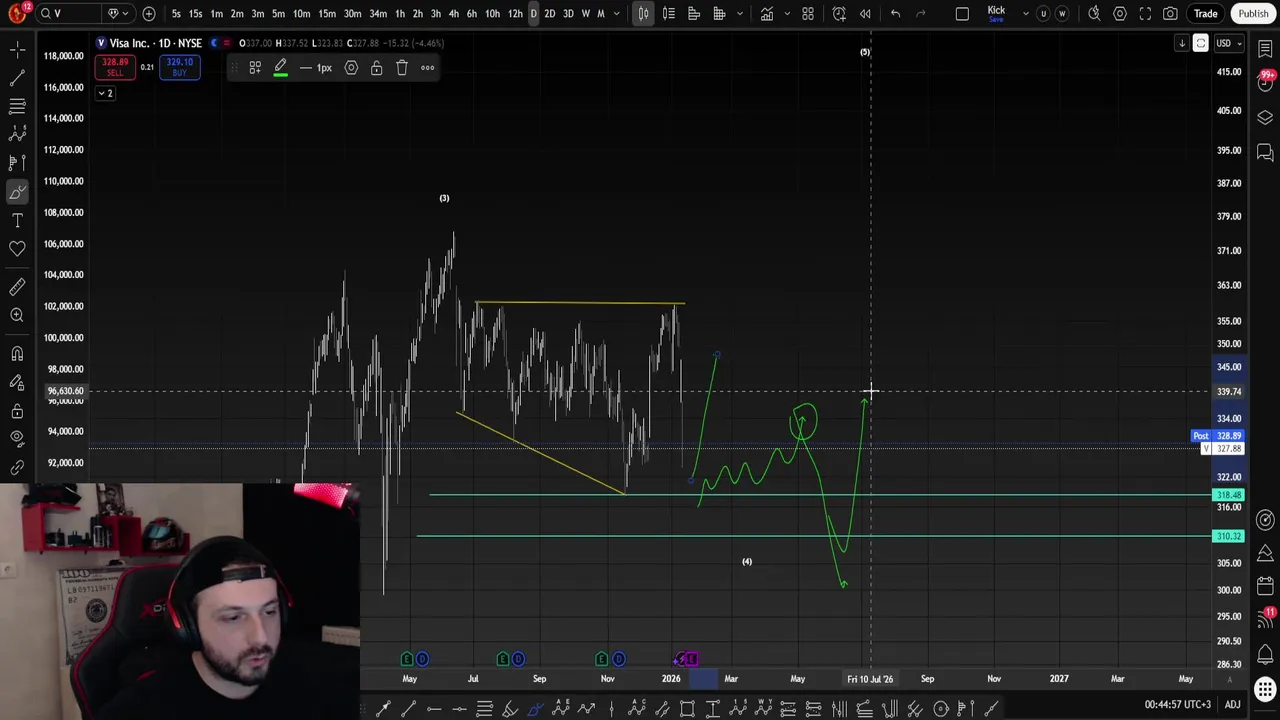Open chart settings hexagon
This screenshot has width=1280, height=720.
(1120, 14)
